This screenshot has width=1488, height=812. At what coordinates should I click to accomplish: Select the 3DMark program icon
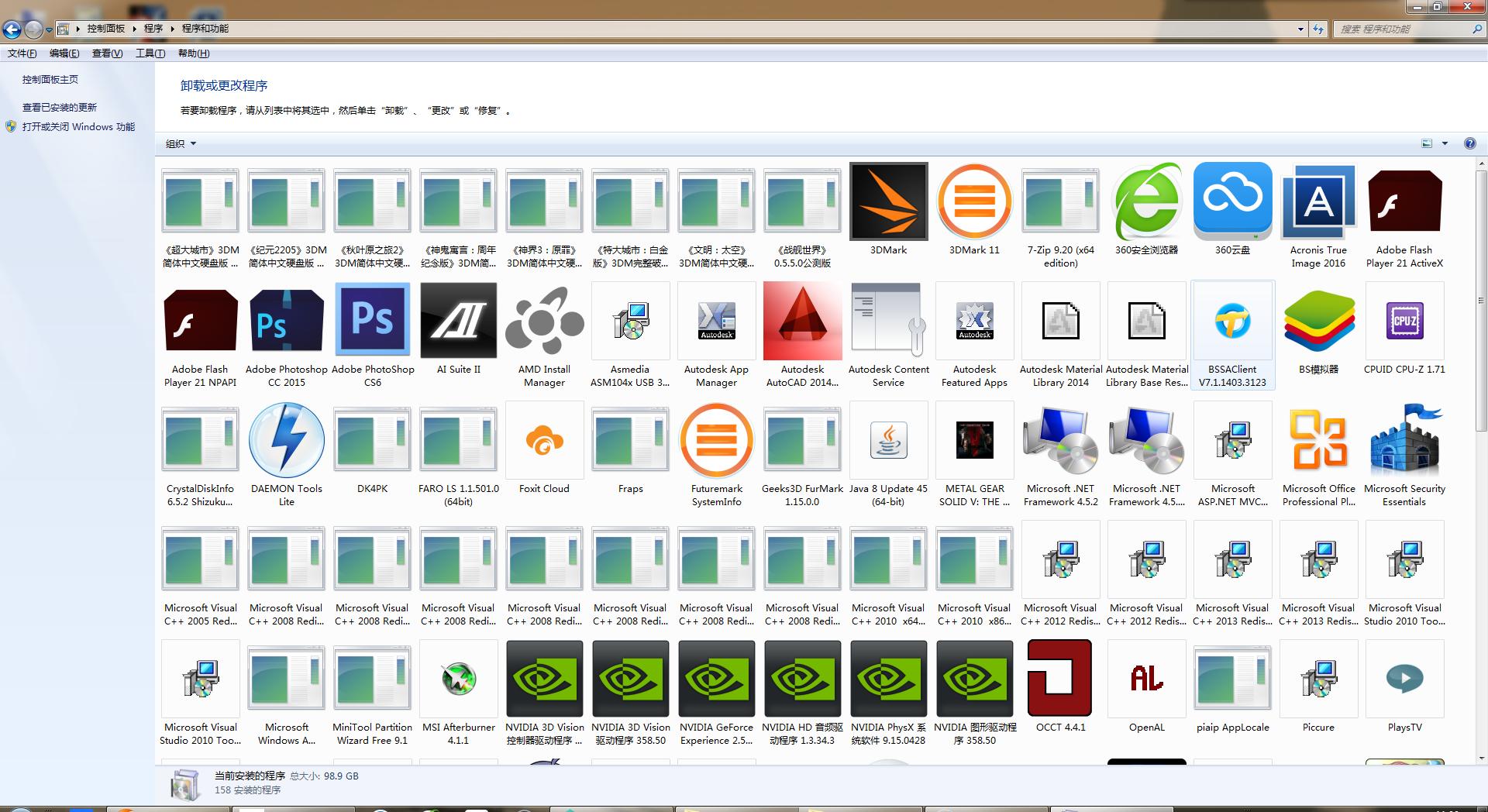[888, 201]
